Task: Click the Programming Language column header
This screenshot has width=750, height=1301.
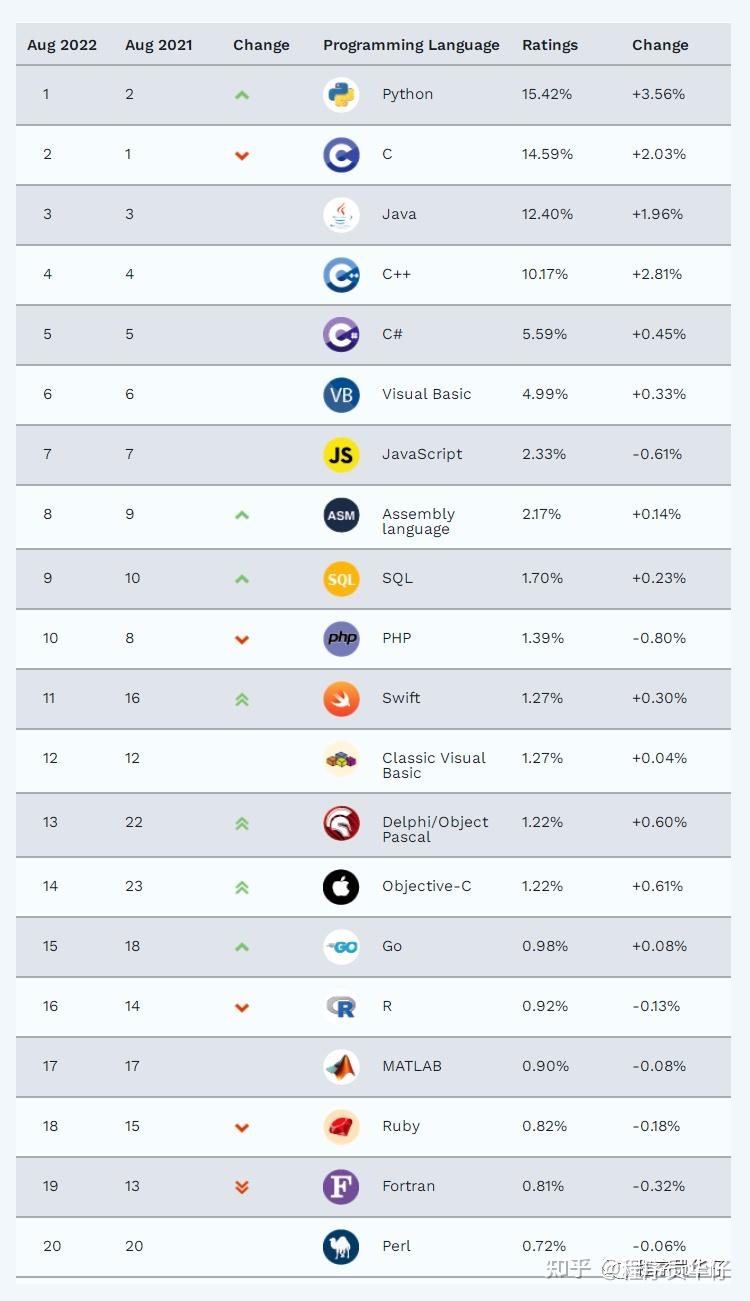Action: click(411, 45)
